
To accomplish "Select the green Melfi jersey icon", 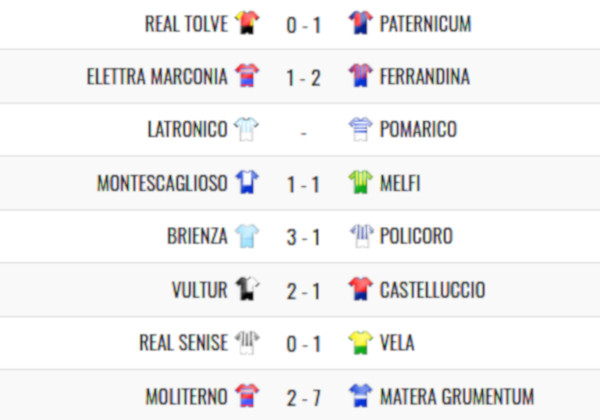I will coord(360,182).
